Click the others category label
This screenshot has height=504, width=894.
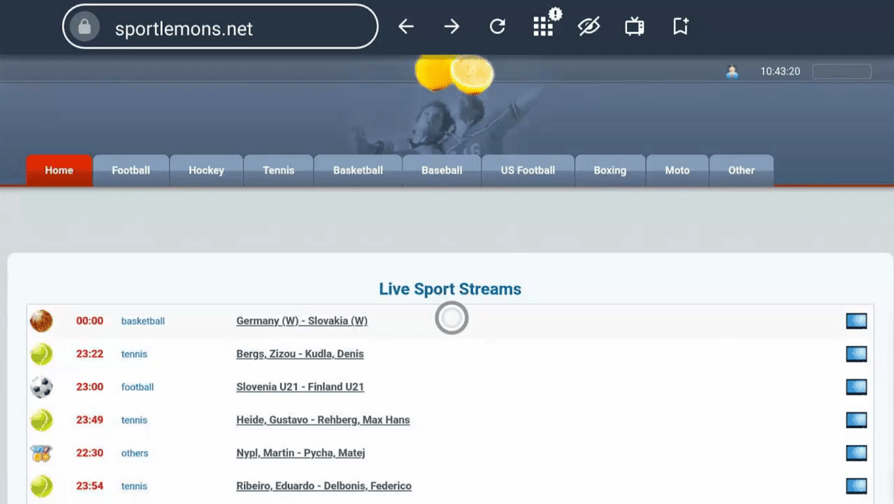pos(135,453)
